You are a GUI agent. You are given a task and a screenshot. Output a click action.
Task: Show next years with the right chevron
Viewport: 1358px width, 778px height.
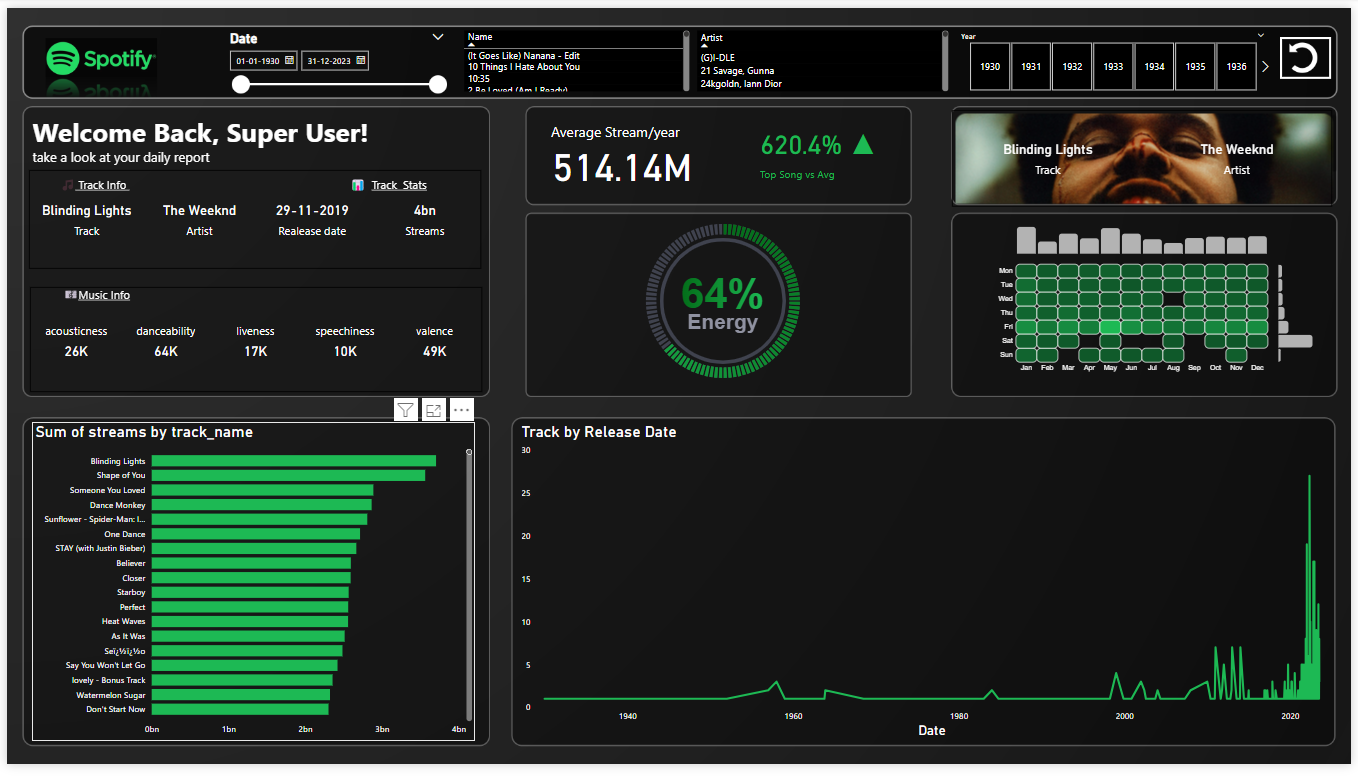coord(1266,66)
